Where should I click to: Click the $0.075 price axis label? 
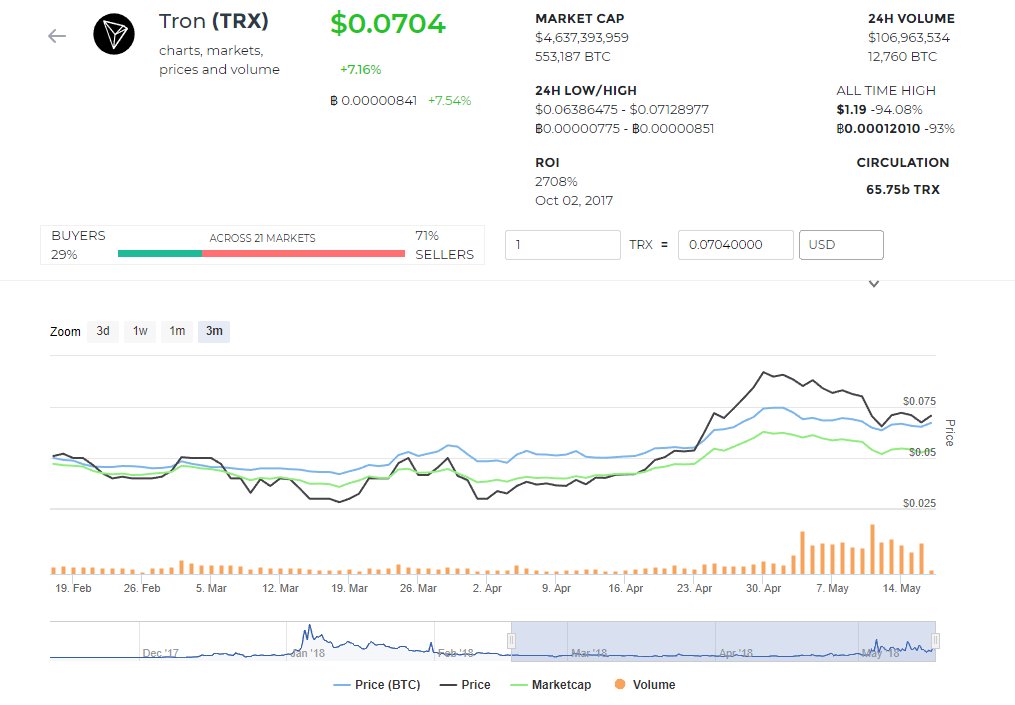[919, 401]
